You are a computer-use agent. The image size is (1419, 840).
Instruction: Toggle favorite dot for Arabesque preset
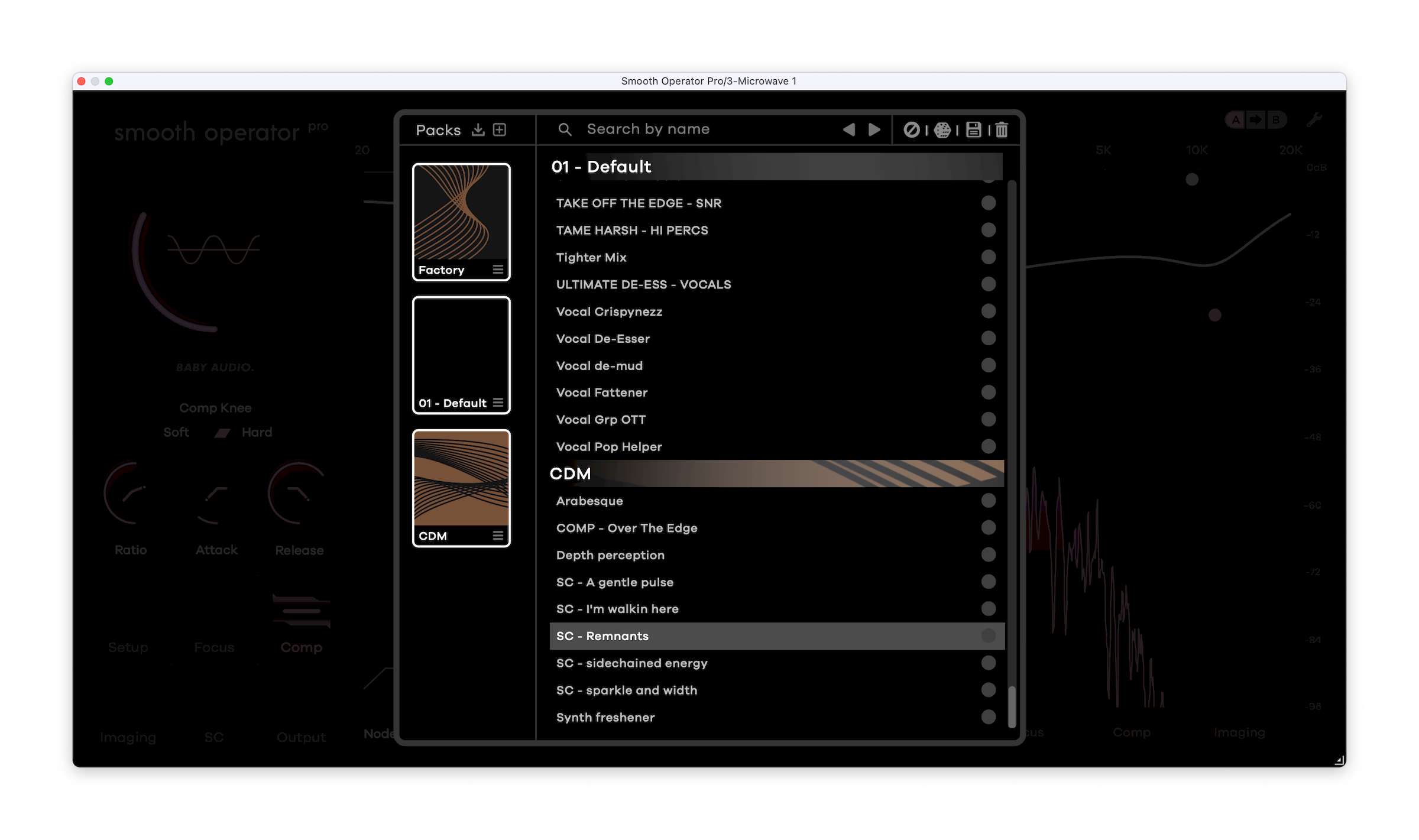click(x=988, y=501)
